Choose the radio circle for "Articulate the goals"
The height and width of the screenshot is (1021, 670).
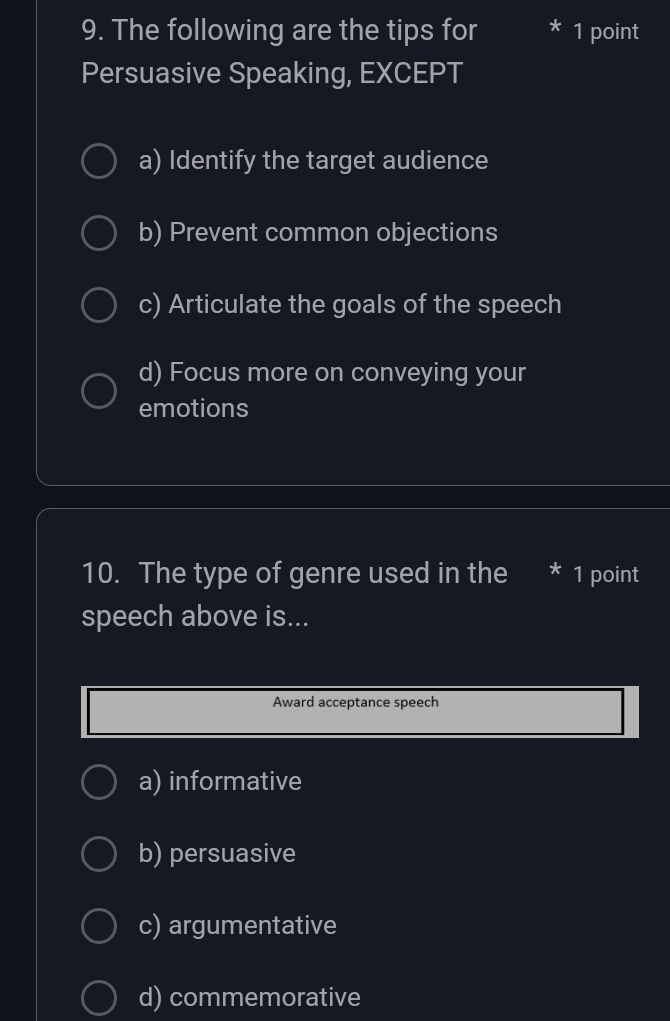[x=98, y=305]
